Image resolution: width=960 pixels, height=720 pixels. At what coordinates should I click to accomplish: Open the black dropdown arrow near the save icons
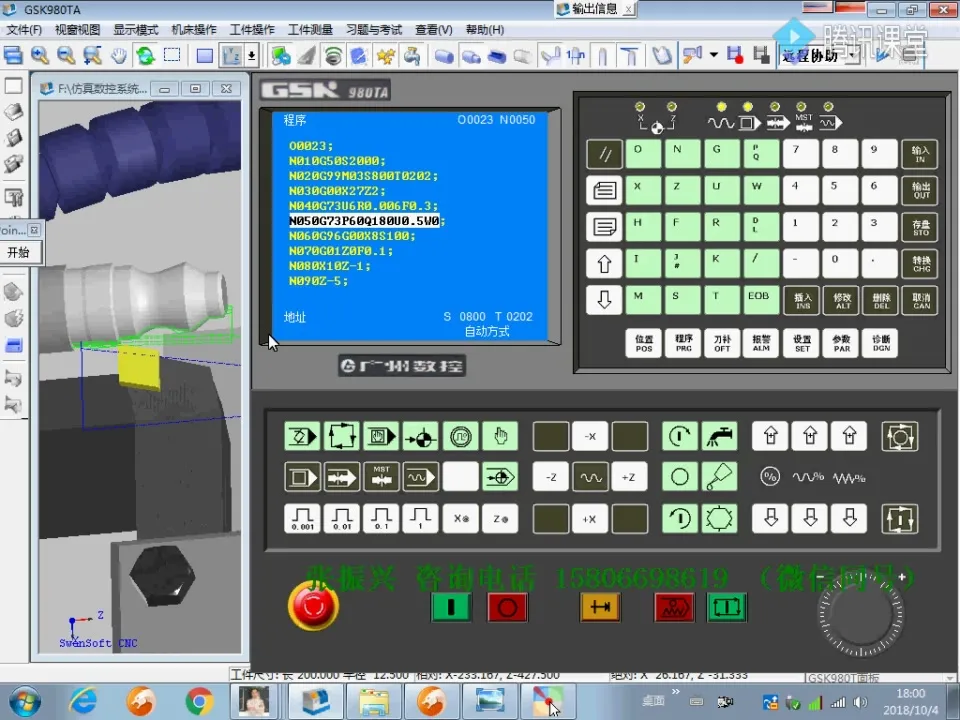(x=714, y=55)
